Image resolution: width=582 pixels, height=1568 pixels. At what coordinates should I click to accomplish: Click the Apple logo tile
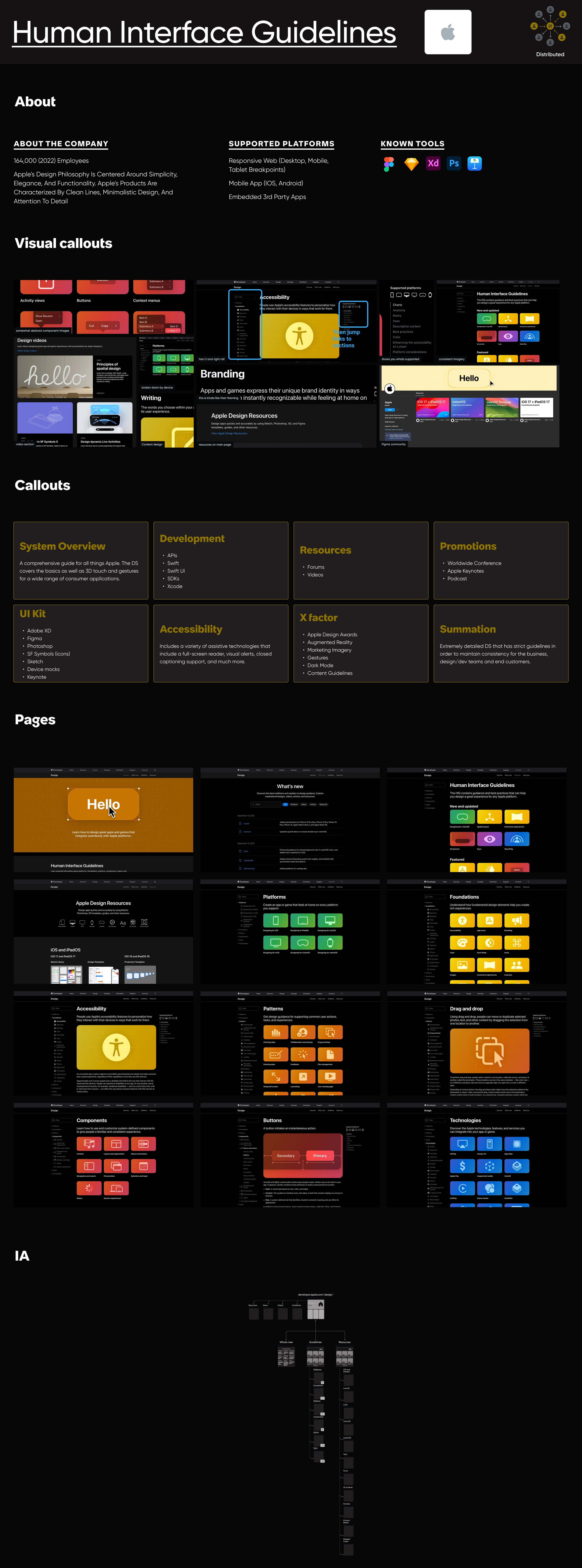pos(447,32)
